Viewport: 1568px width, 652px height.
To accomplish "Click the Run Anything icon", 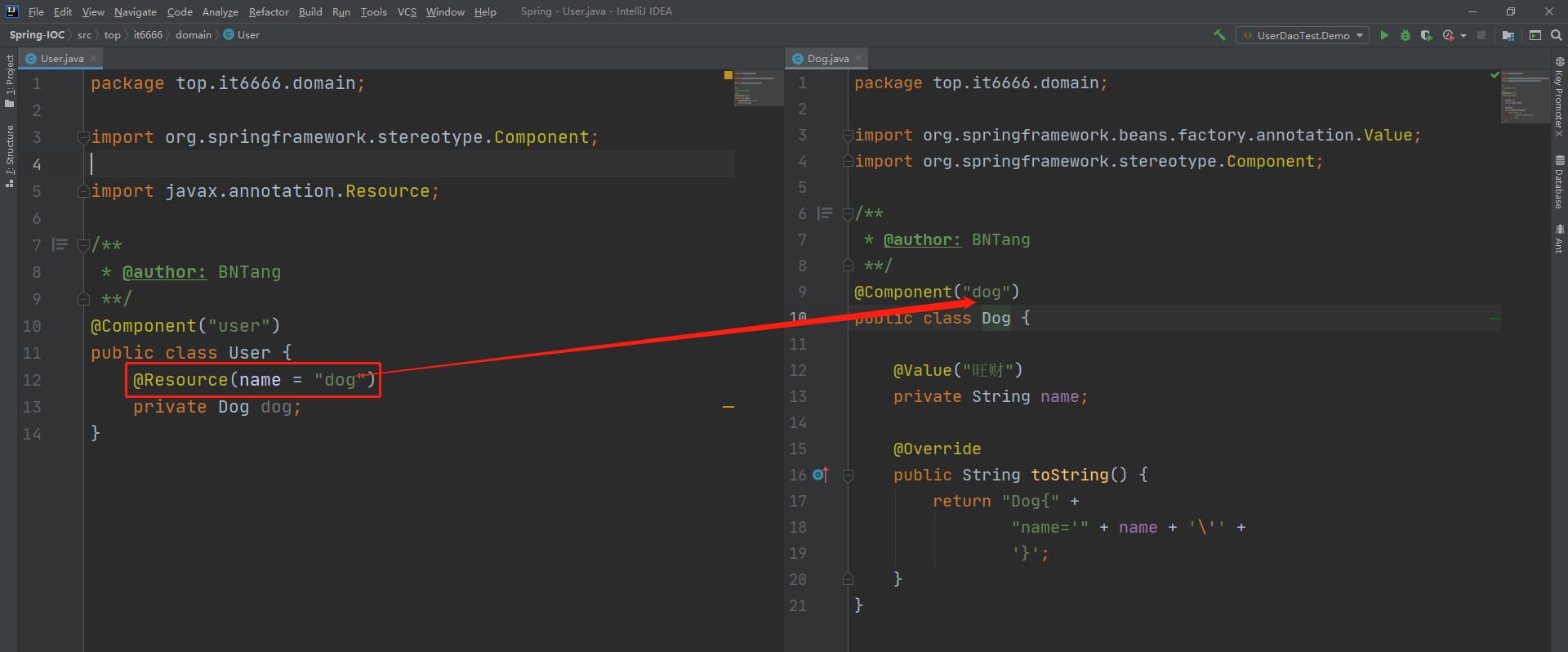I will [1535, 35].
